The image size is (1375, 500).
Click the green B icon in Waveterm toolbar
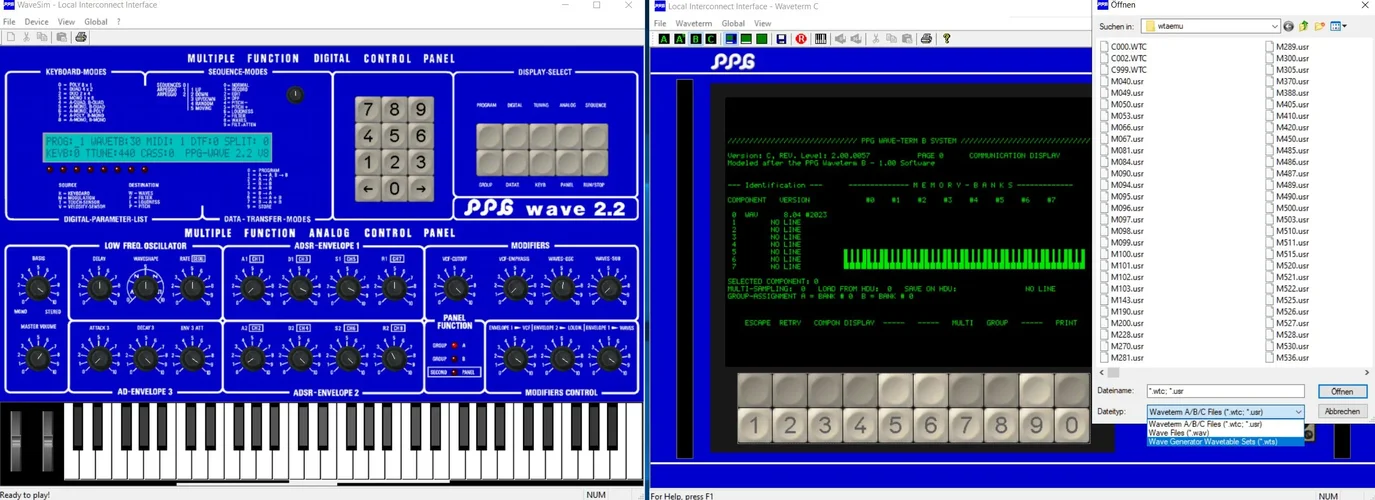(695, 39)
